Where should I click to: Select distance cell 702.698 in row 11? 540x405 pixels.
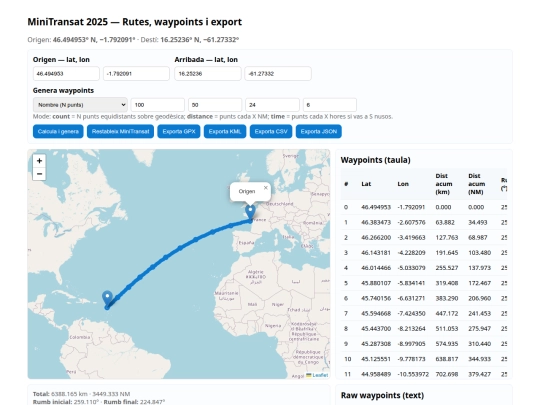pyautogui.click(x=447, y=374)
